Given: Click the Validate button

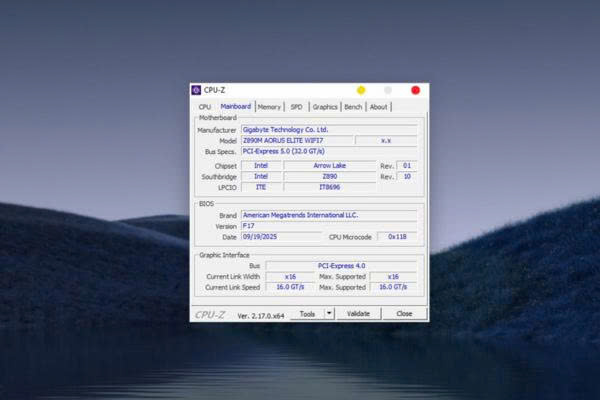Looking at the screenshot, I should (x=358, y=313).
